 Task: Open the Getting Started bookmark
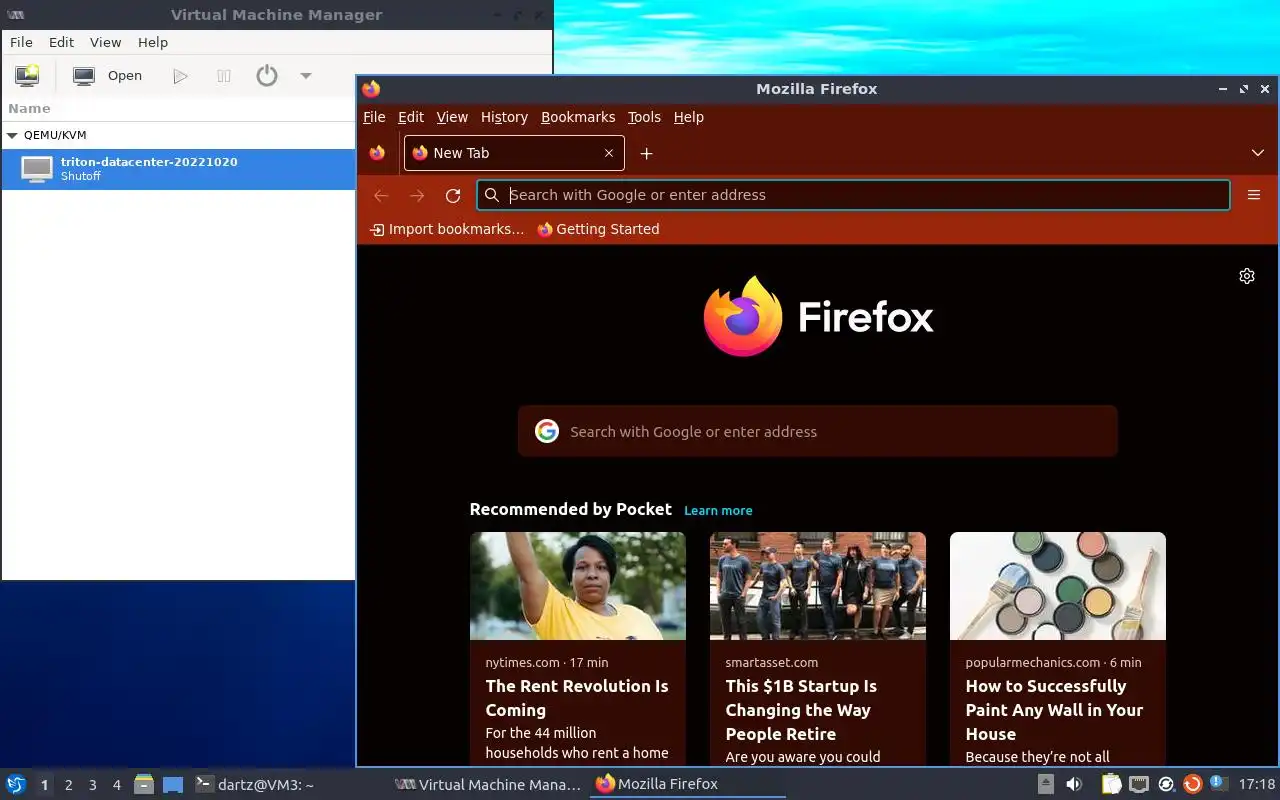tap(598, 229)
